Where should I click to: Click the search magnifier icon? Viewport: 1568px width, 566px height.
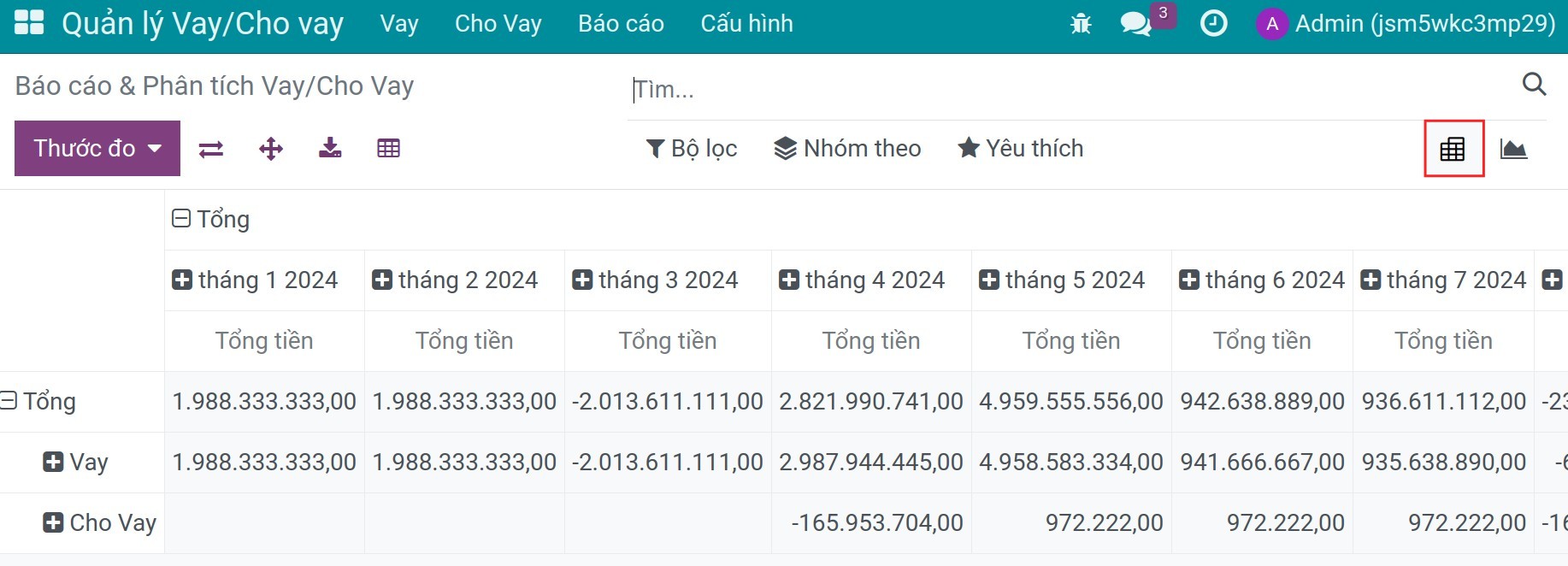tap(1535, 84)
